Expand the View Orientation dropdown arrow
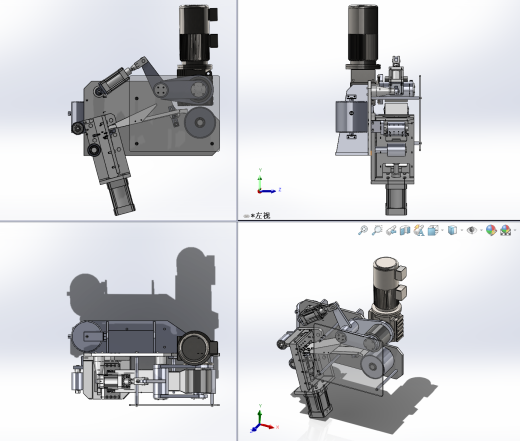Image resolution: width=520 pixels, height=441 pixels. 442,230
